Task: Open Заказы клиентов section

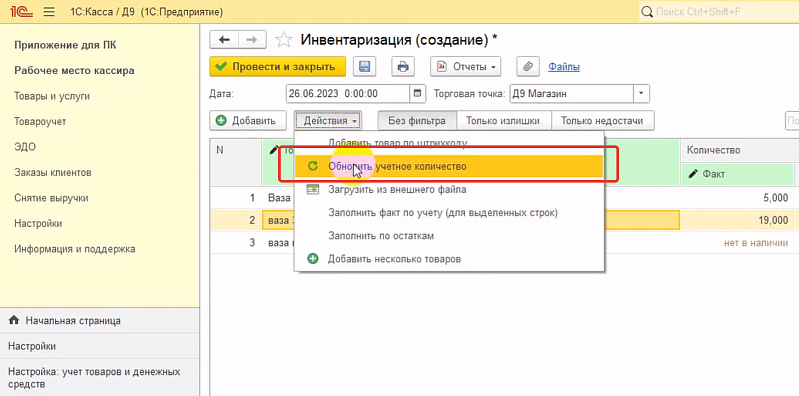Action: coord(53,172)
